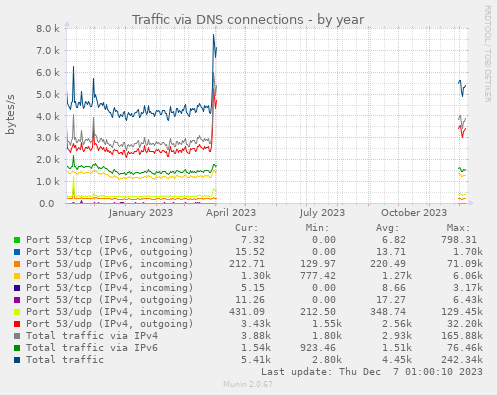Click the lime Port 53/udp IPv4 incoming swatch
Image resolution: width=497 pixels, height=395 pixels.
[x=17, y=312]
